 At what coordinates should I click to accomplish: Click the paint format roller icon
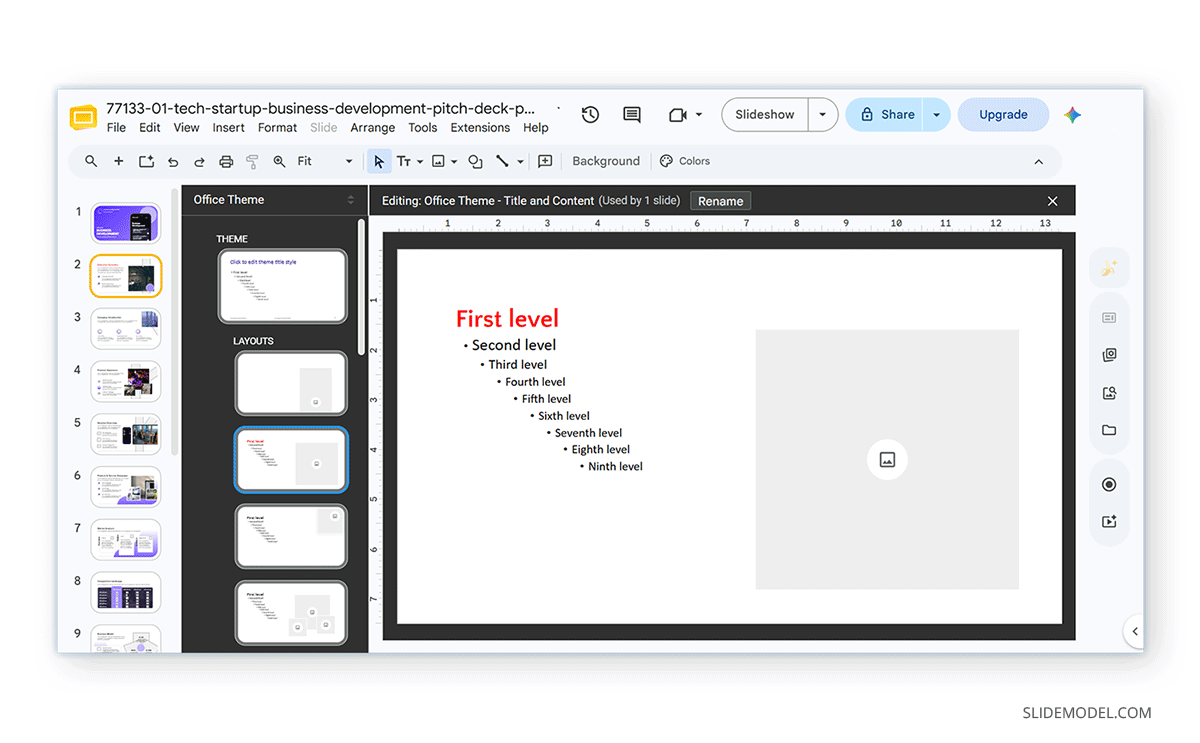tap(252, 161)
